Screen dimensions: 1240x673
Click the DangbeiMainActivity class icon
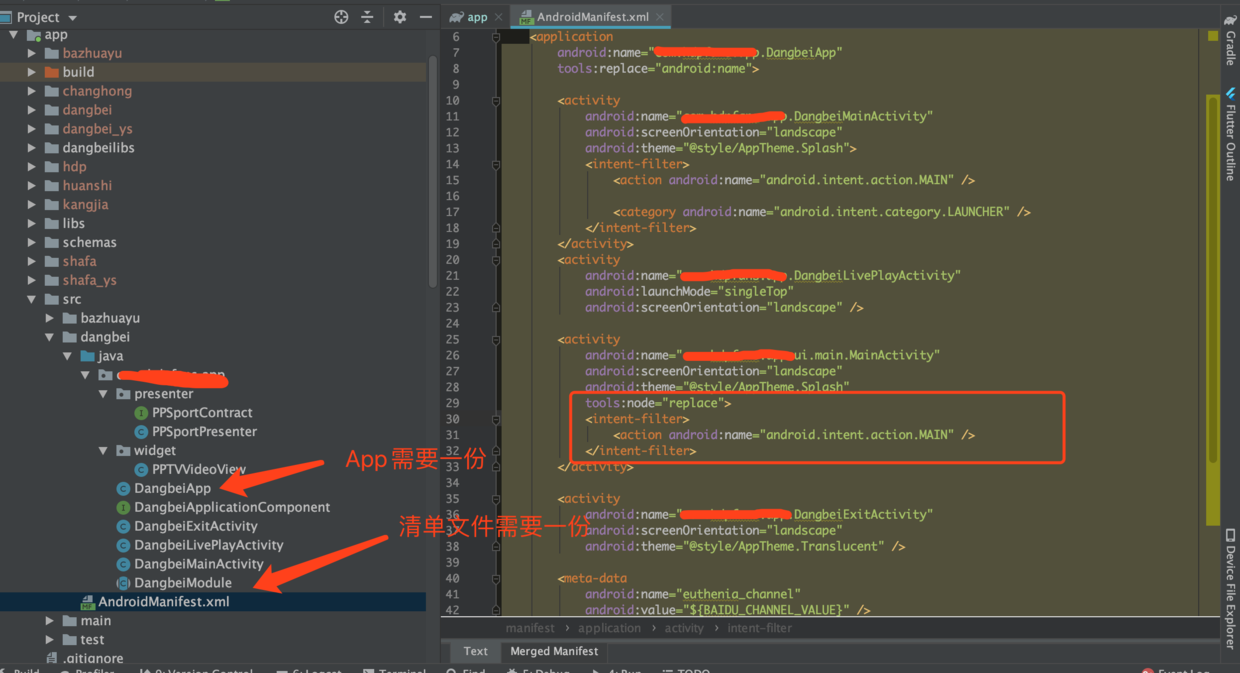click(x=123, y=565)
